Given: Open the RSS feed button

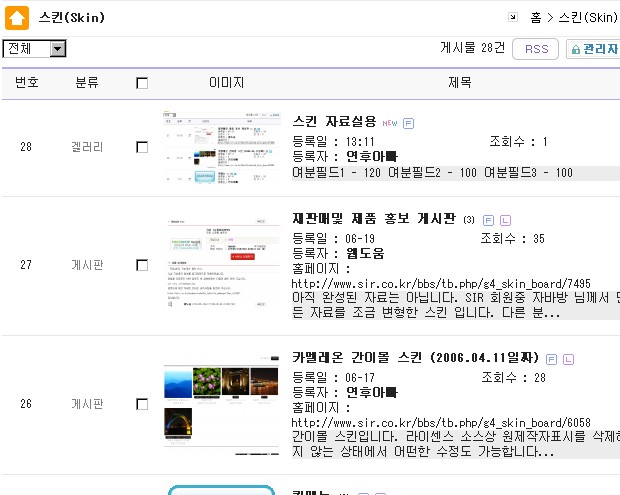Looking at the screenshot, I should (x=535, y=49).
